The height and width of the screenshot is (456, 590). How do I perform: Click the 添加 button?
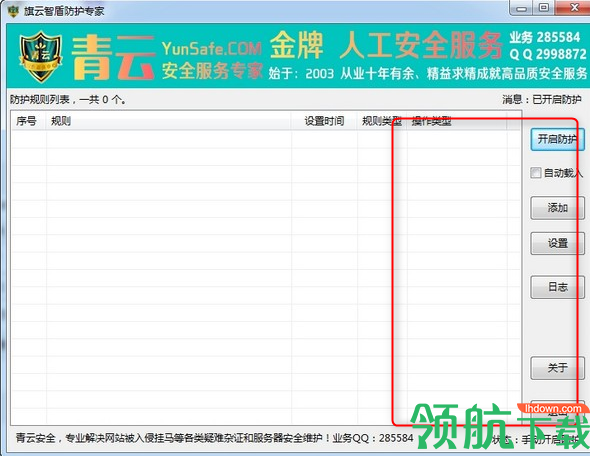click(558, 208)
